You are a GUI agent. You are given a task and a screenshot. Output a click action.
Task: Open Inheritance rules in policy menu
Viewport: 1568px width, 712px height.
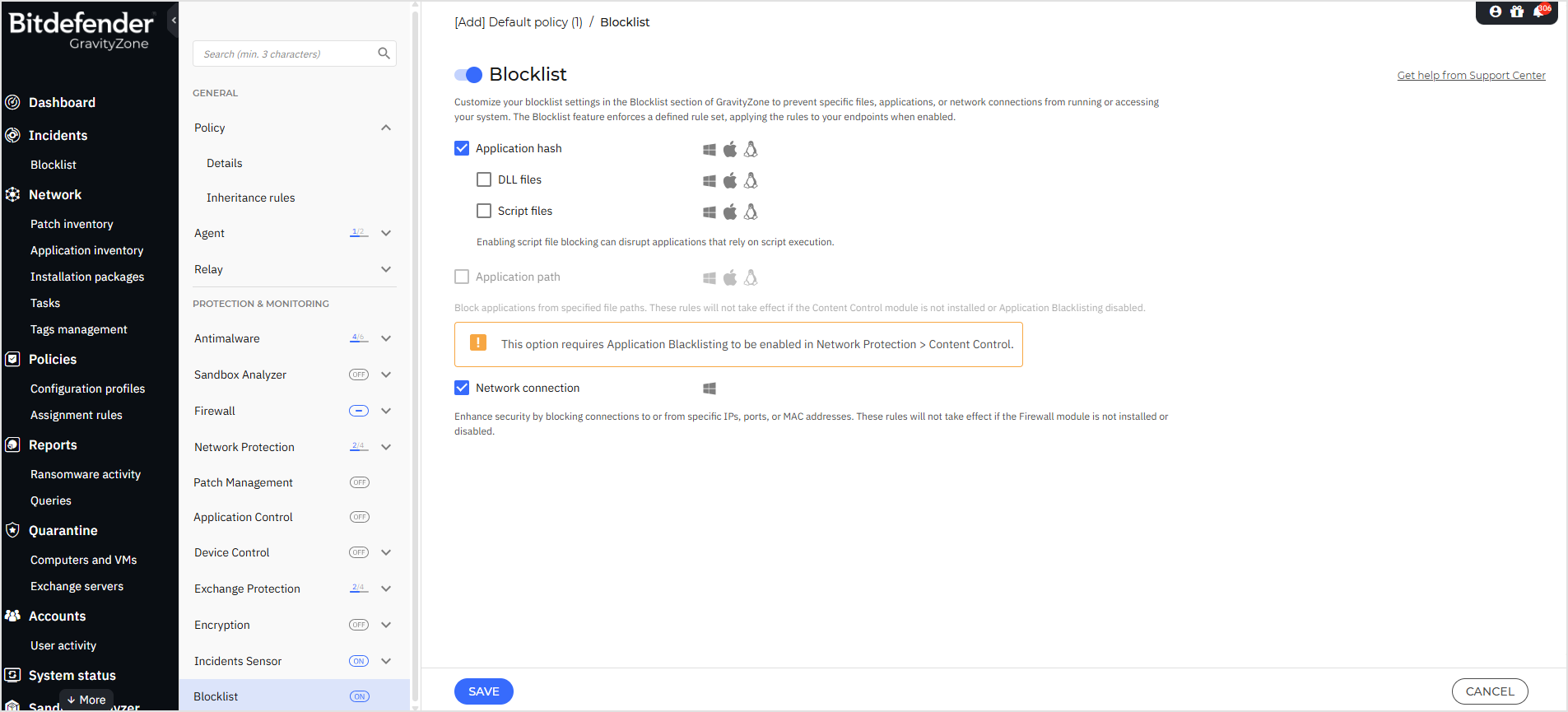(250, 198)
